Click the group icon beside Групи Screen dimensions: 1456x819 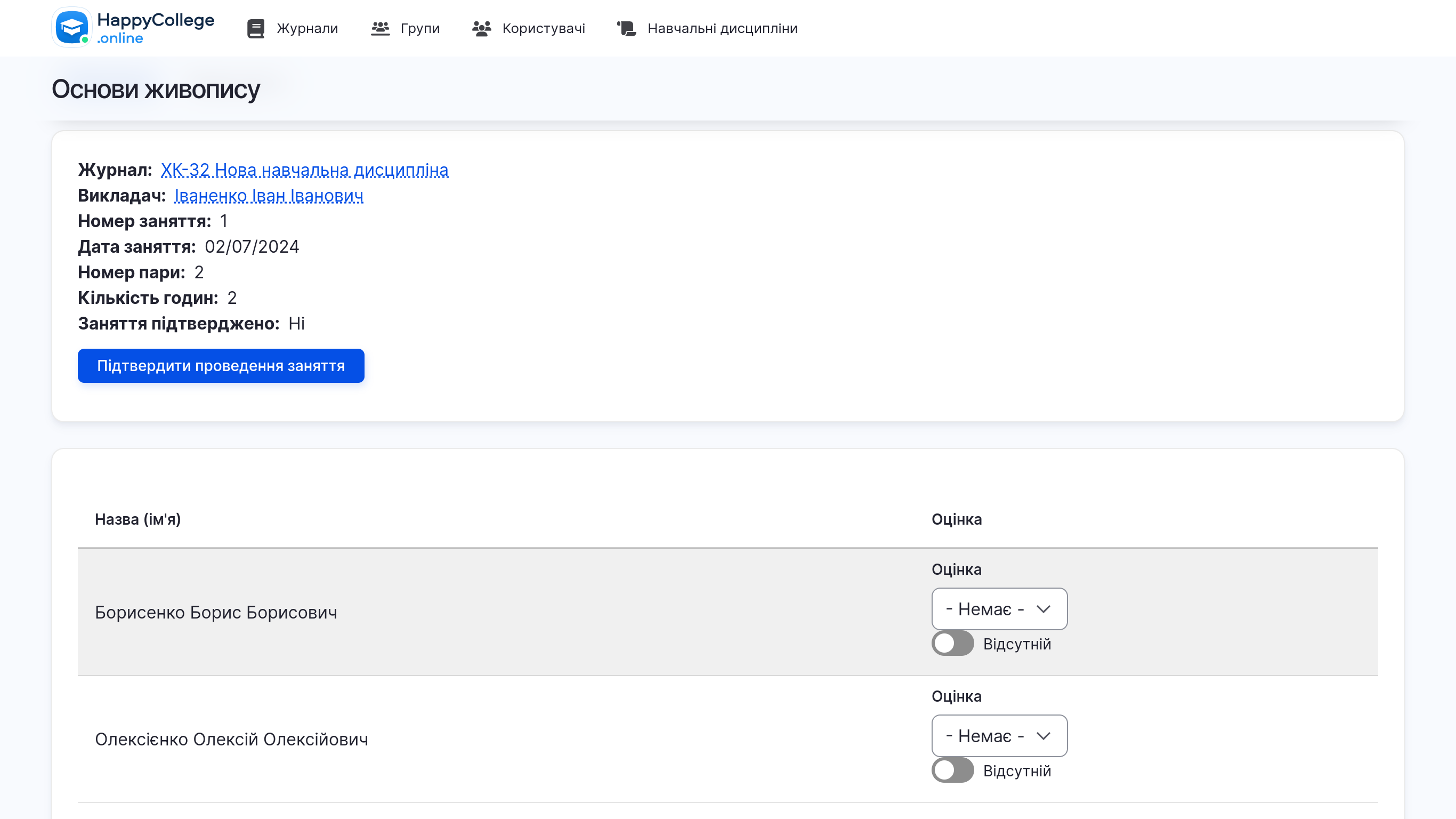pos(381,28)
